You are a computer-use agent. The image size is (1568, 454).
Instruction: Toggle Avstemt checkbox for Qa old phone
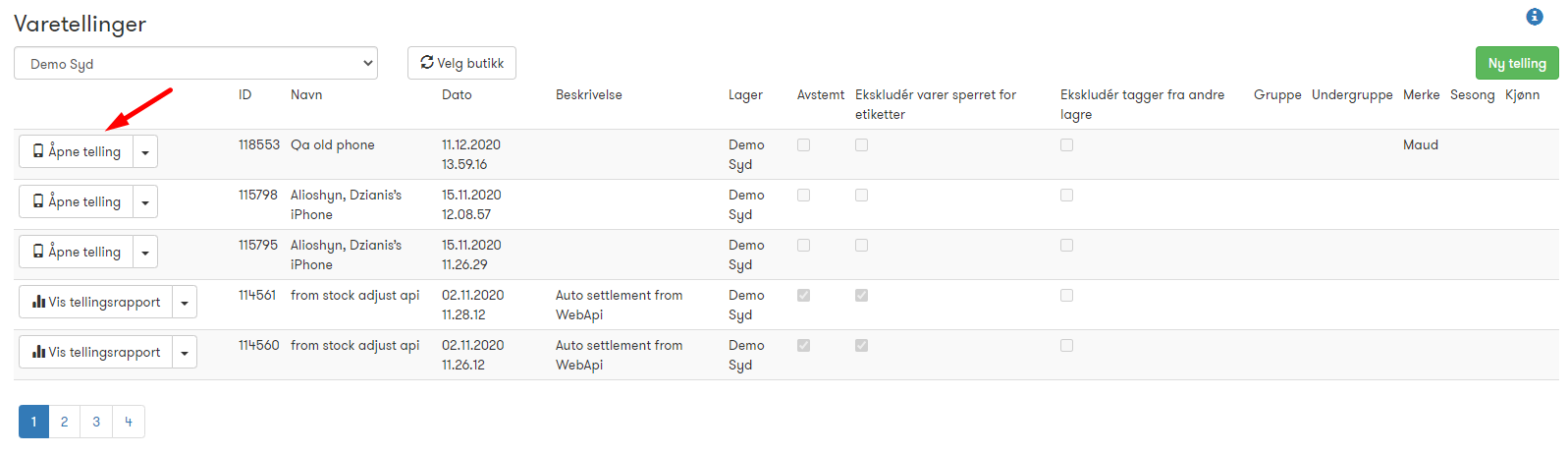(x=804, y=144)
